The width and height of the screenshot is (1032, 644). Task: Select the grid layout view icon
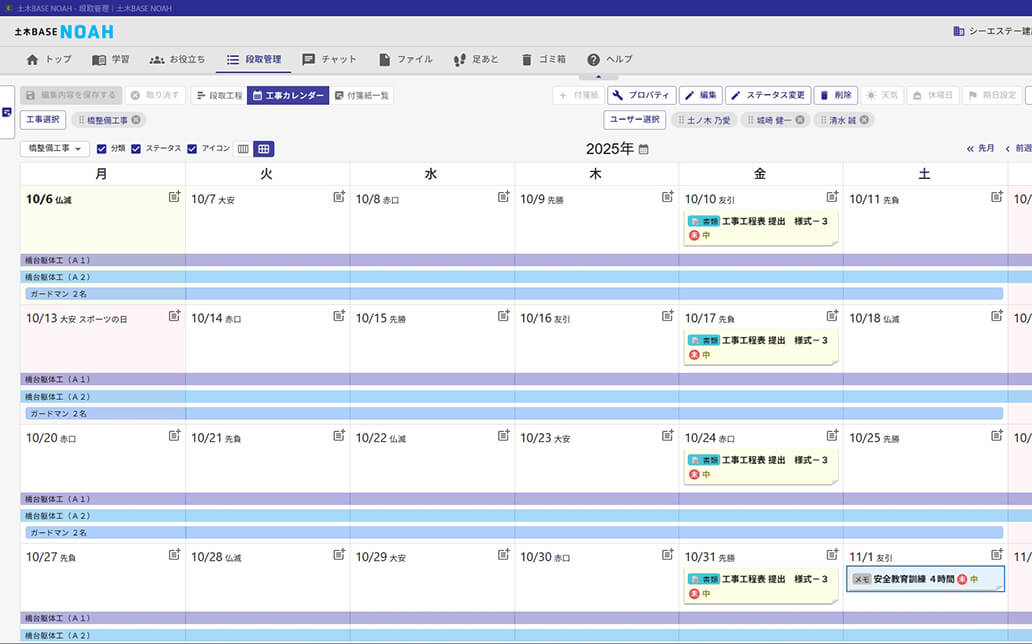click(x=263, y=149)
